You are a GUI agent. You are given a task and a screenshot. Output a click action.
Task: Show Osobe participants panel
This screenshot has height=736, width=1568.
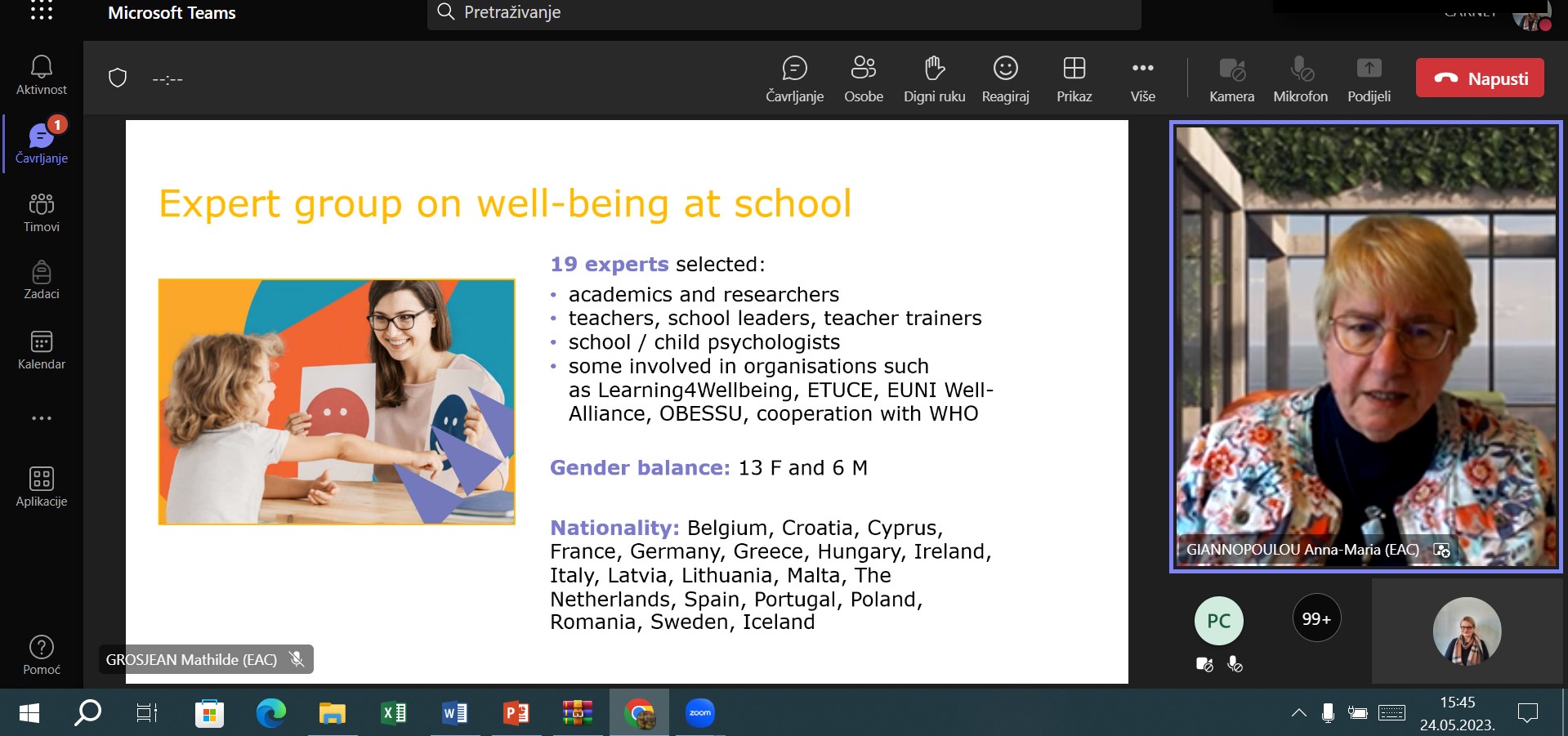click(x=864, y=79)
